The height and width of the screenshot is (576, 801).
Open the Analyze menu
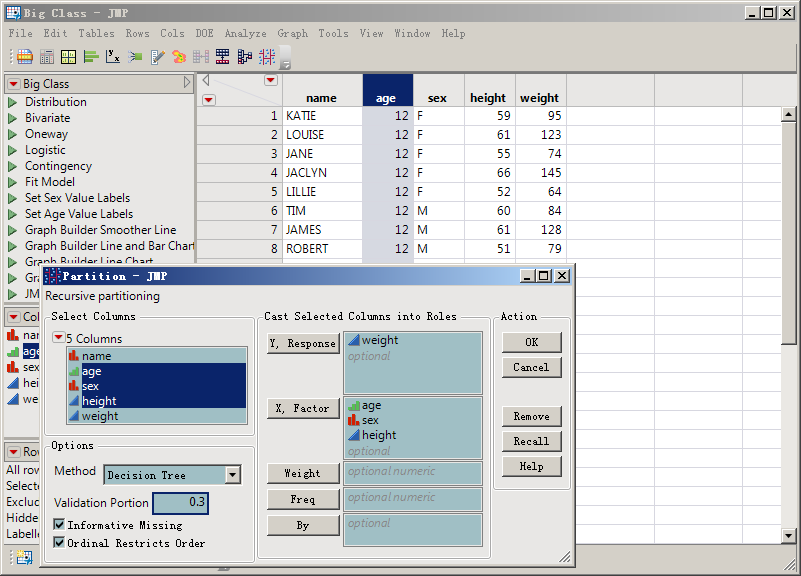[x=245, y=33]
